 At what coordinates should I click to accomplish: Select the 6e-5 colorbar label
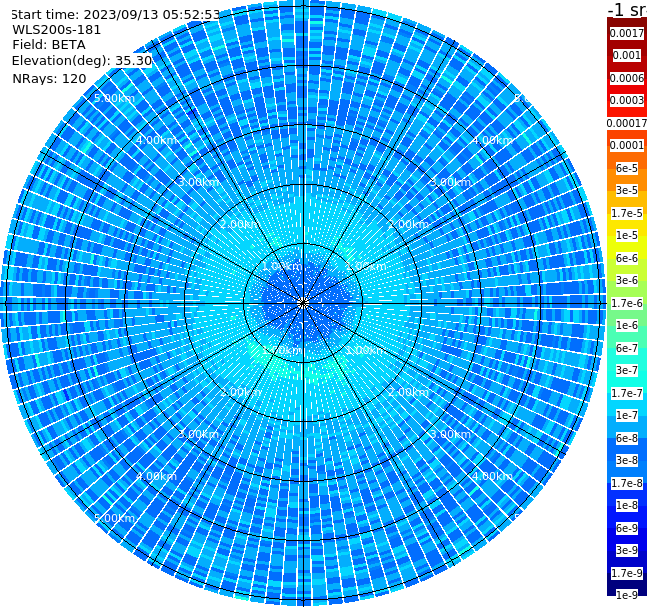(627, 168)
